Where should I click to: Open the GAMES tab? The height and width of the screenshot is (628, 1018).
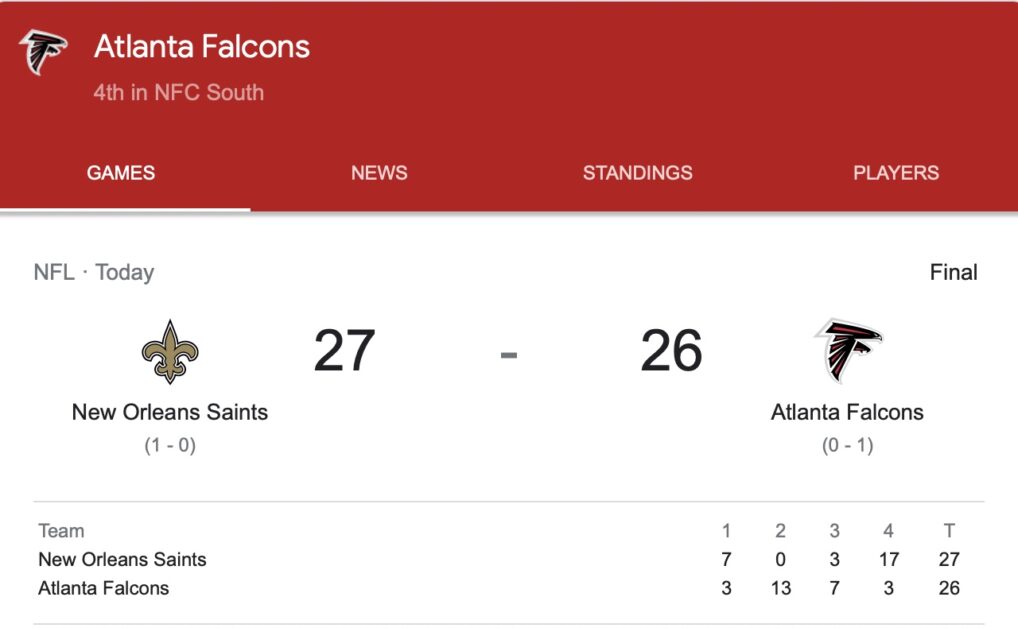tap(121, 173)
